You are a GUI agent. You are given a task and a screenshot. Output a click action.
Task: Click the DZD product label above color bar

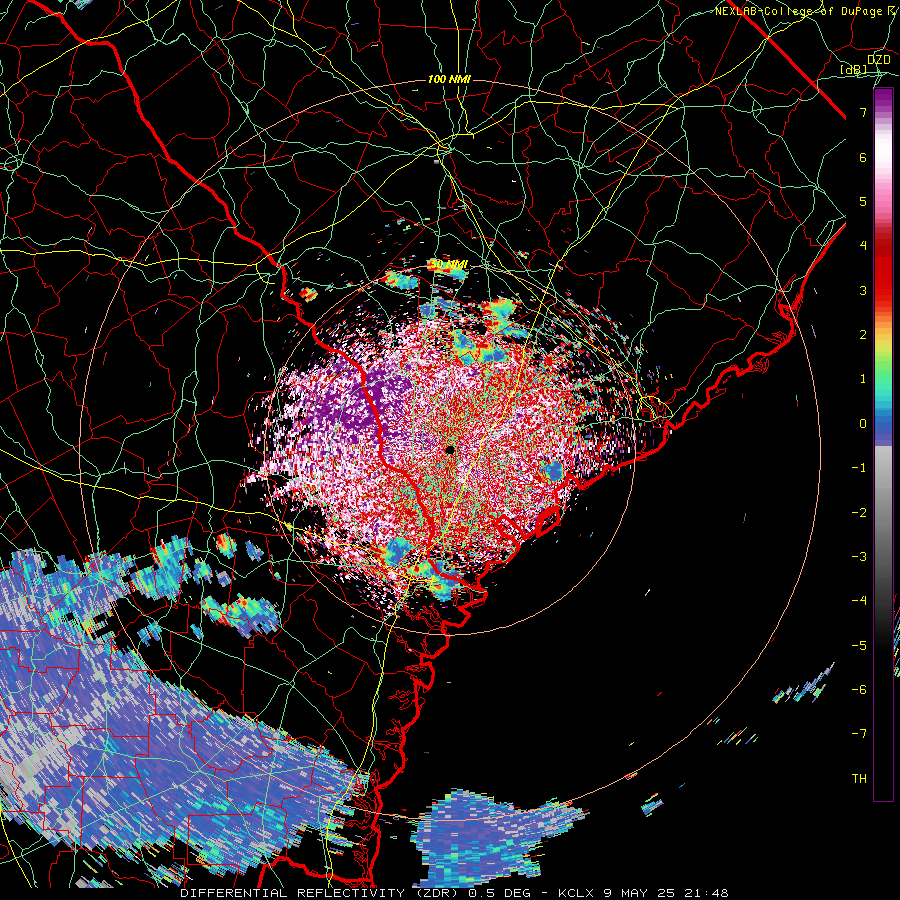coord(879,60)
